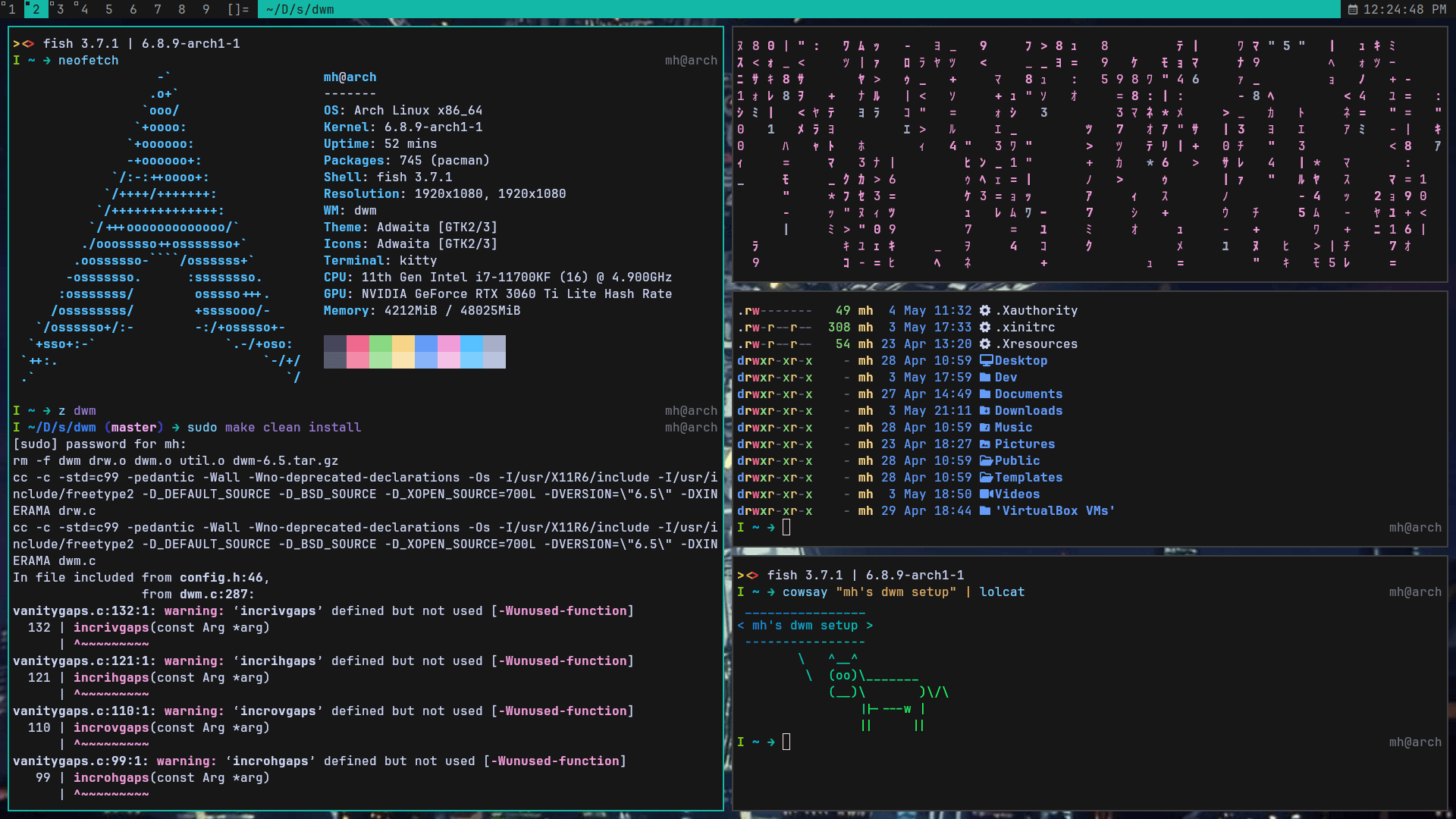This screenshot has height=819, width=1456.
Task: Click the Documents folder icon
Action: (985, 394)
